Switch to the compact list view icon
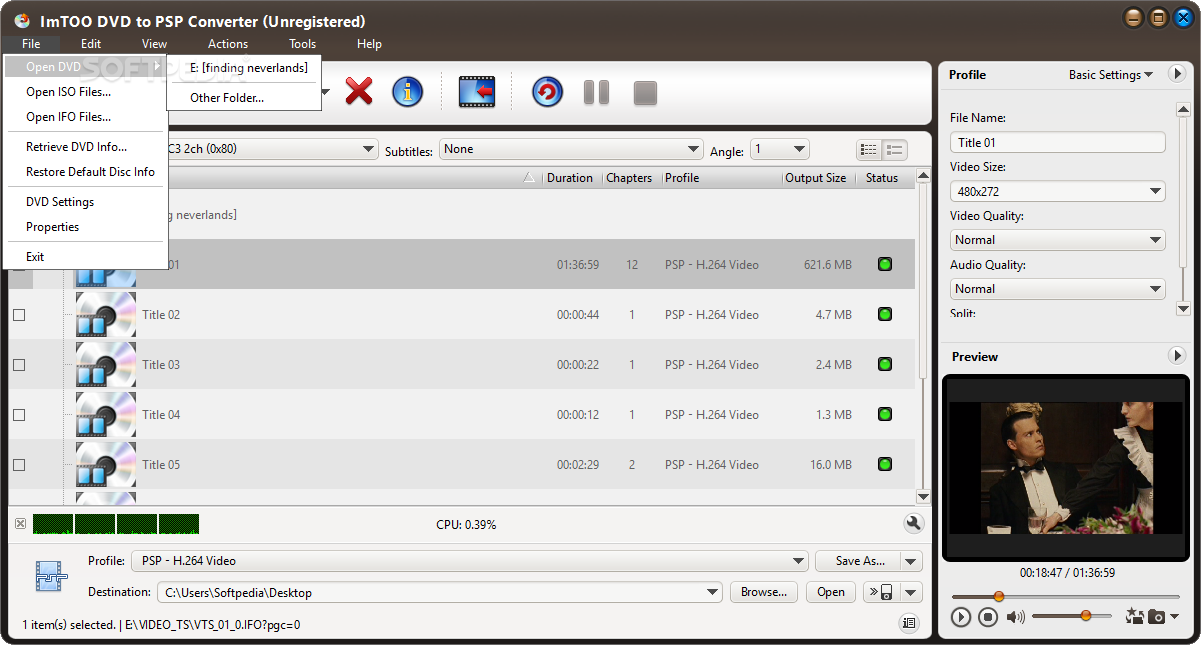Screen dimensions: 1201x645 (894, 150)
